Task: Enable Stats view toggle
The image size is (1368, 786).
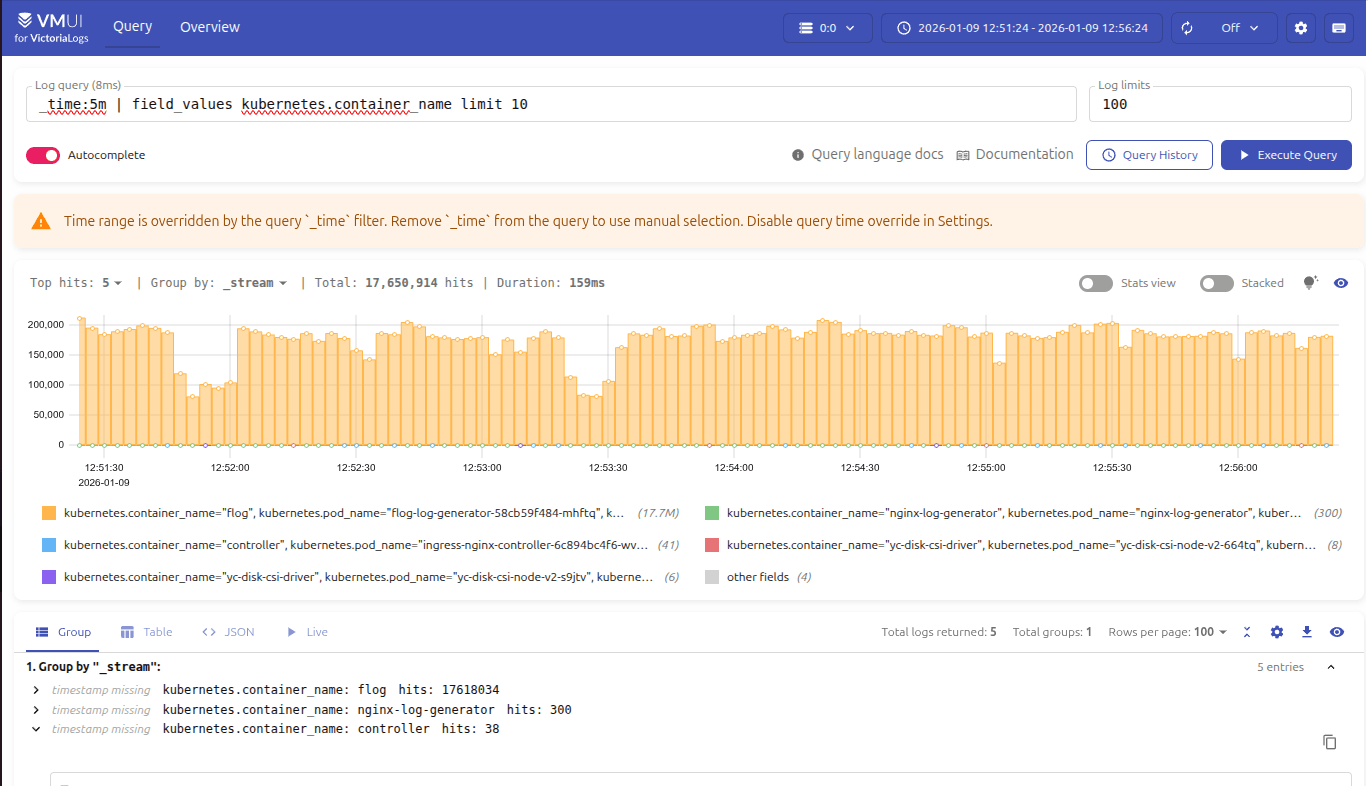Action: click(1095, 283)
